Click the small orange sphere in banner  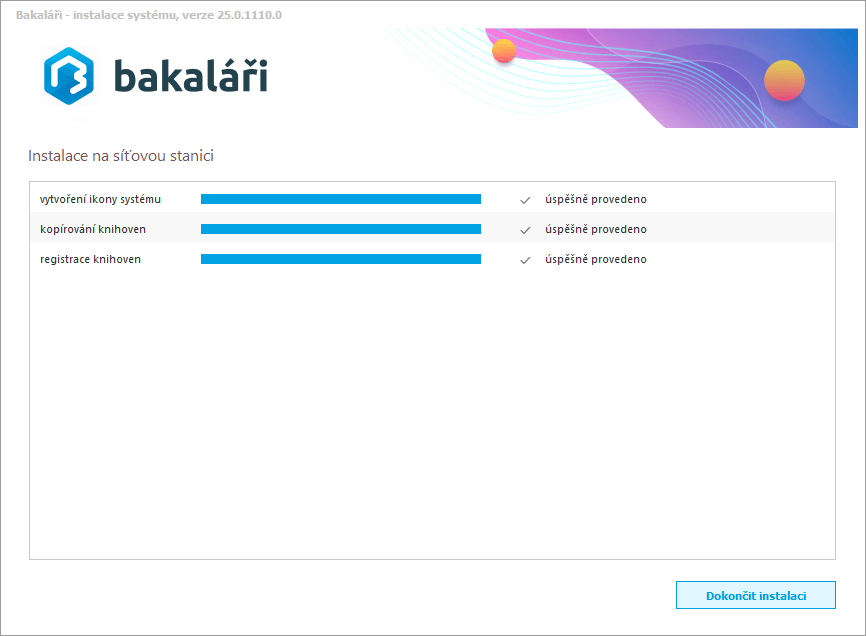click(x=504, y=51)
